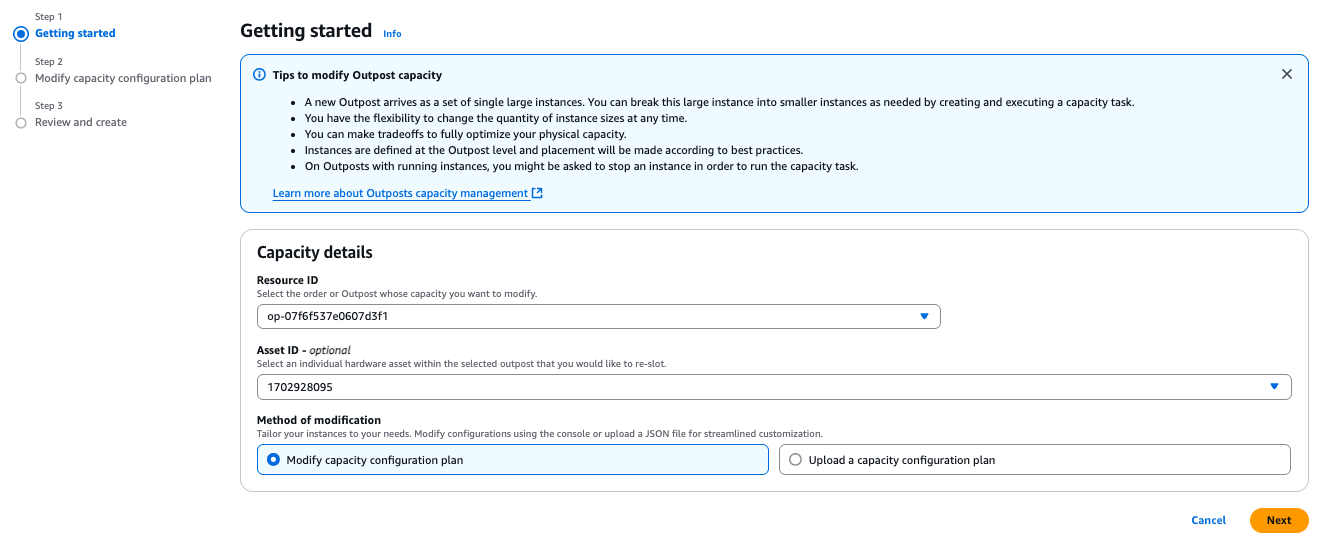The width and height of the screenshot is (1331, 557).
Task: Select Upload a capacity configuration plan radio
Action: pos(796,460)
